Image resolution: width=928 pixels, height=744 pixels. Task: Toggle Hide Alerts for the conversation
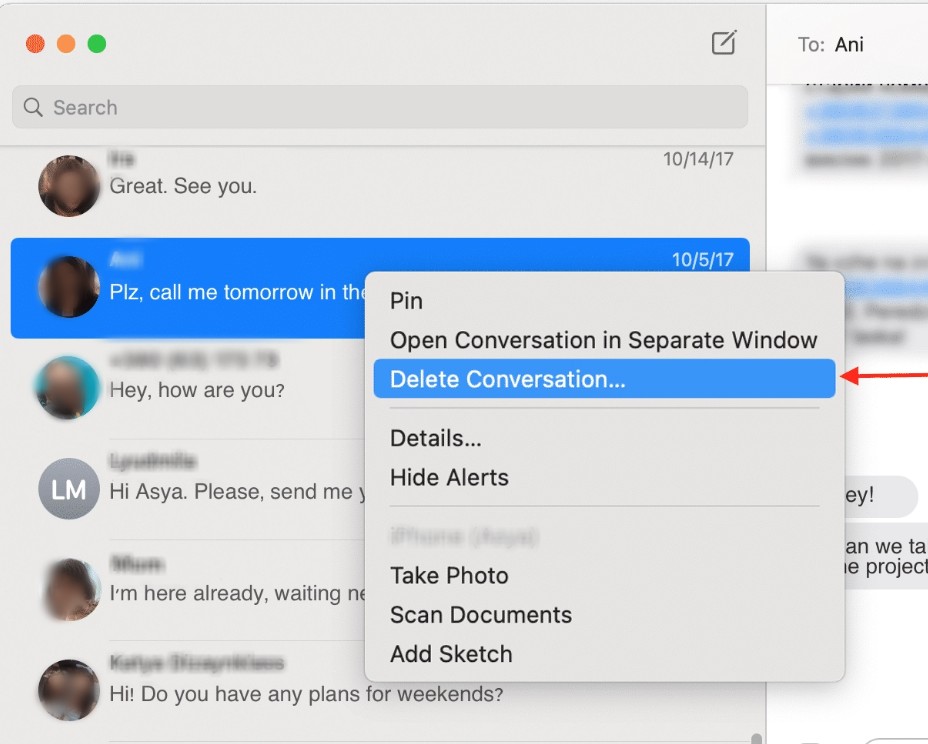pyautogui.click(x=450, y=477)
